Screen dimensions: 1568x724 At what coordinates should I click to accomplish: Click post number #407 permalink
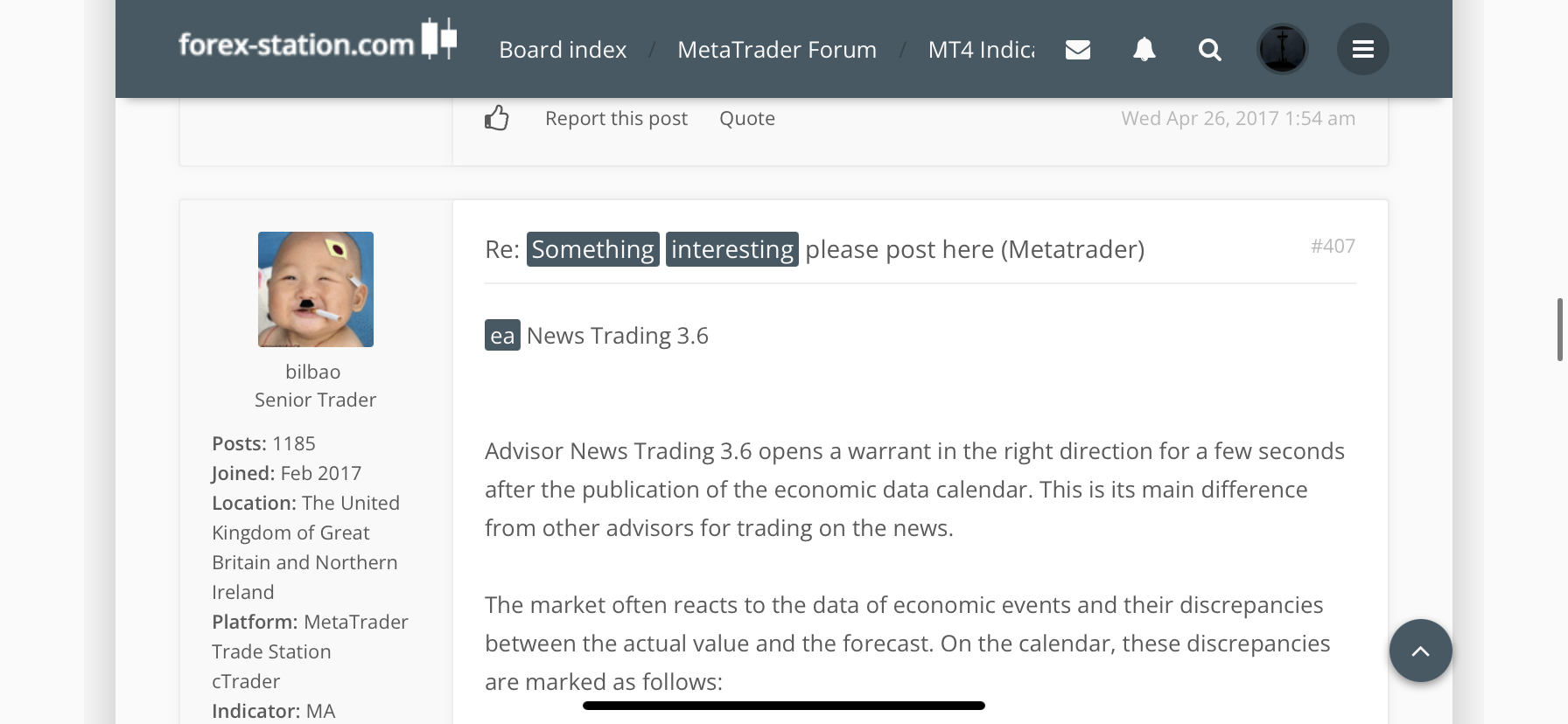tap(1333, 247)
